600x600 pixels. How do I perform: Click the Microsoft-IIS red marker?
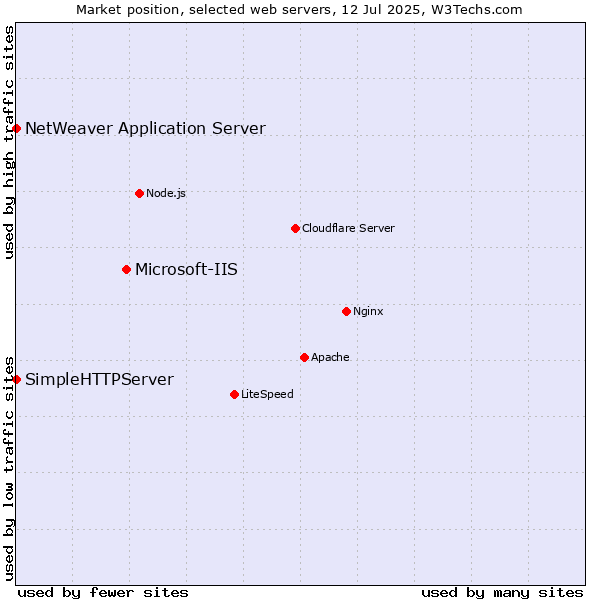click(x=127, y=270)
